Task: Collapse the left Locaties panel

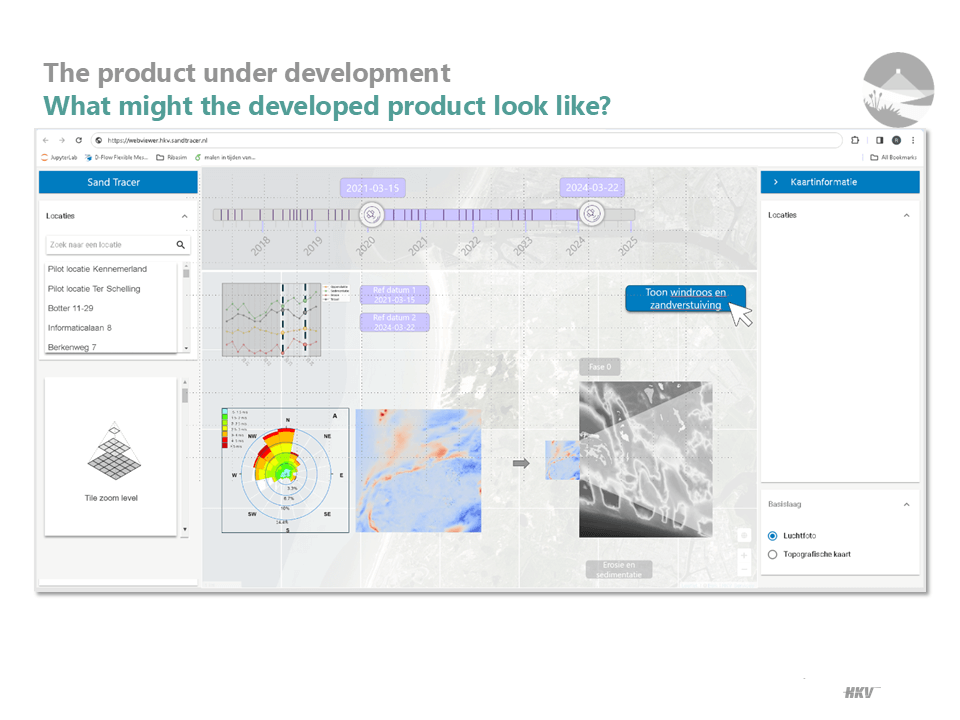Action: 184,216
